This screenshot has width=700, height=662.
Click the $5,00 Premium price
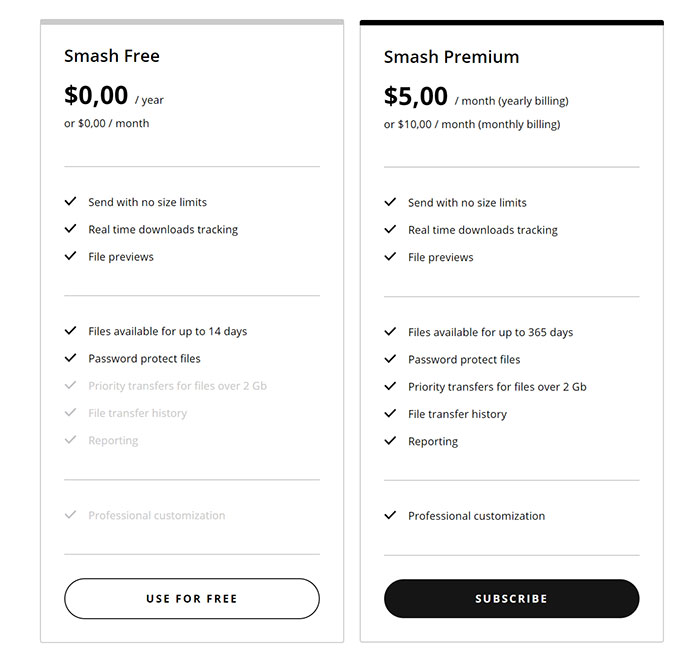[x=416, y=96]
